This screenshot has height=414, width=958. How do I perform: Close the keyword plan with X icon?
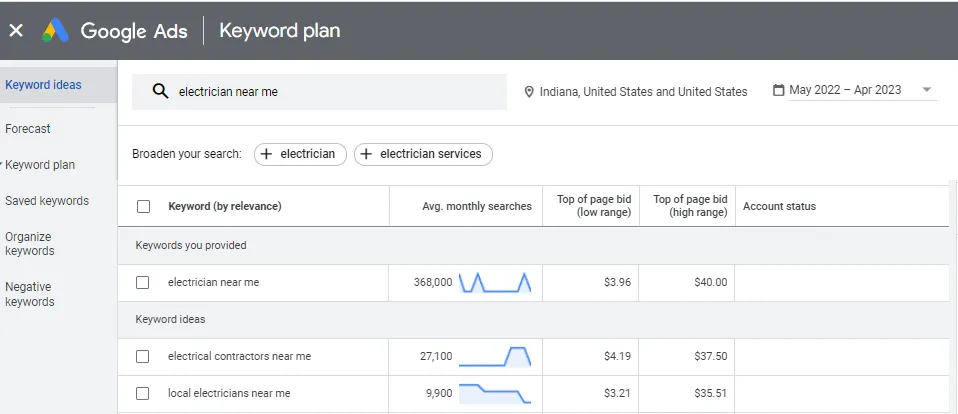[x=16, y=31]
